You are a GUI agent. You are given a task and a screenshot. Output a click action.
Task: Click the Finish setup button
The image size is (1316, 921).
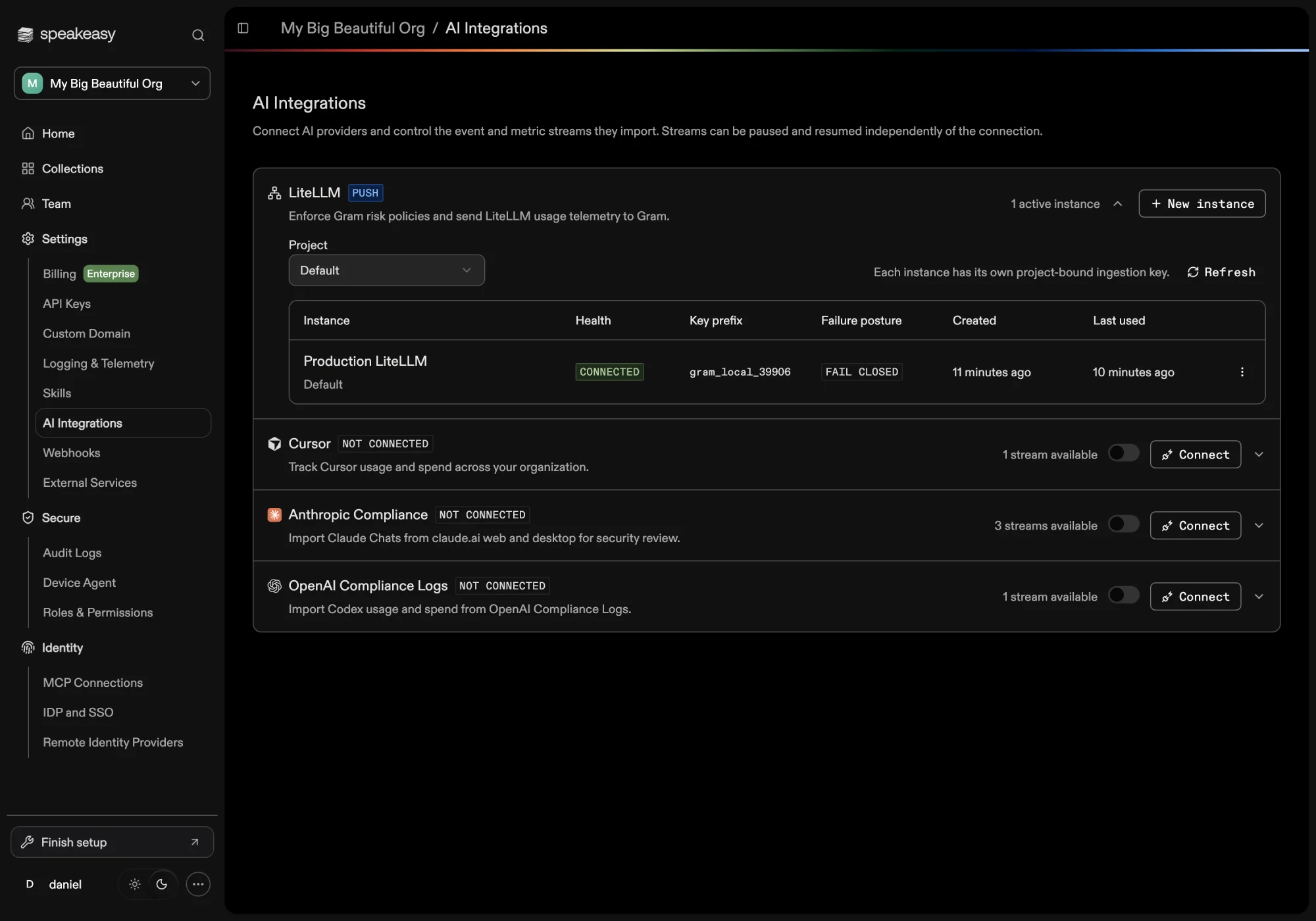pyautogui.click(x=113, y=842)
